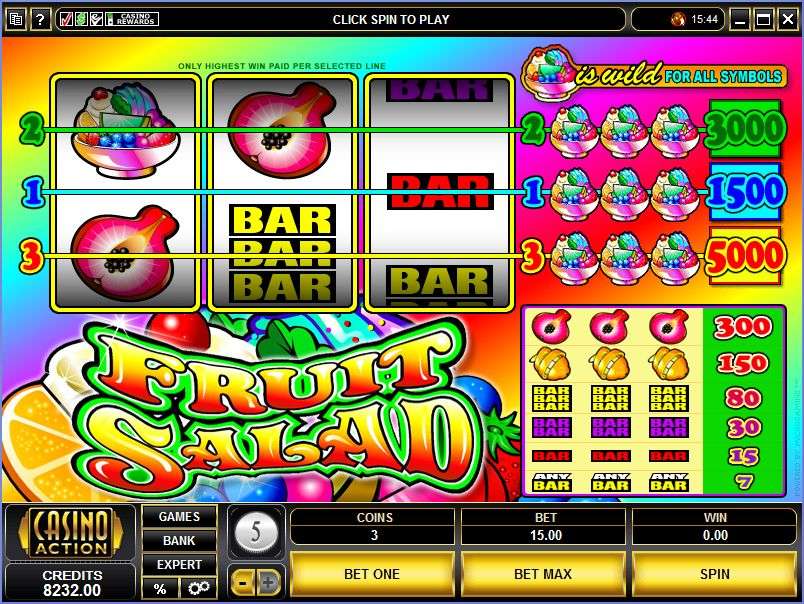Click the percent statistics icon
The image size is (804, 604).
pyautogui.click(x=160, y=588)
